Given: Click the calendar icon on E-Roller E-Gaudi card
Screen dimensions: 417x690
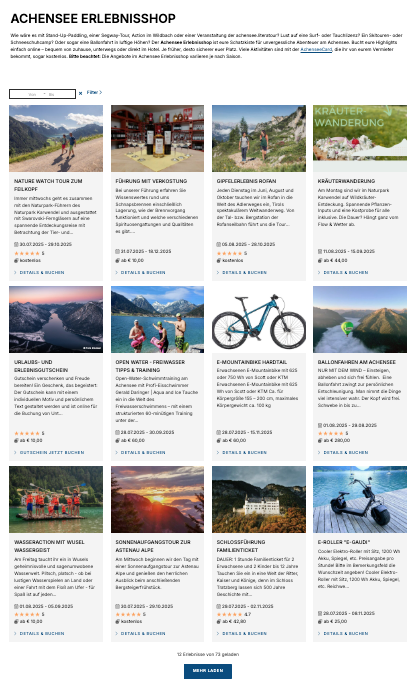Looking at the screenshot, I should [320, 613].
